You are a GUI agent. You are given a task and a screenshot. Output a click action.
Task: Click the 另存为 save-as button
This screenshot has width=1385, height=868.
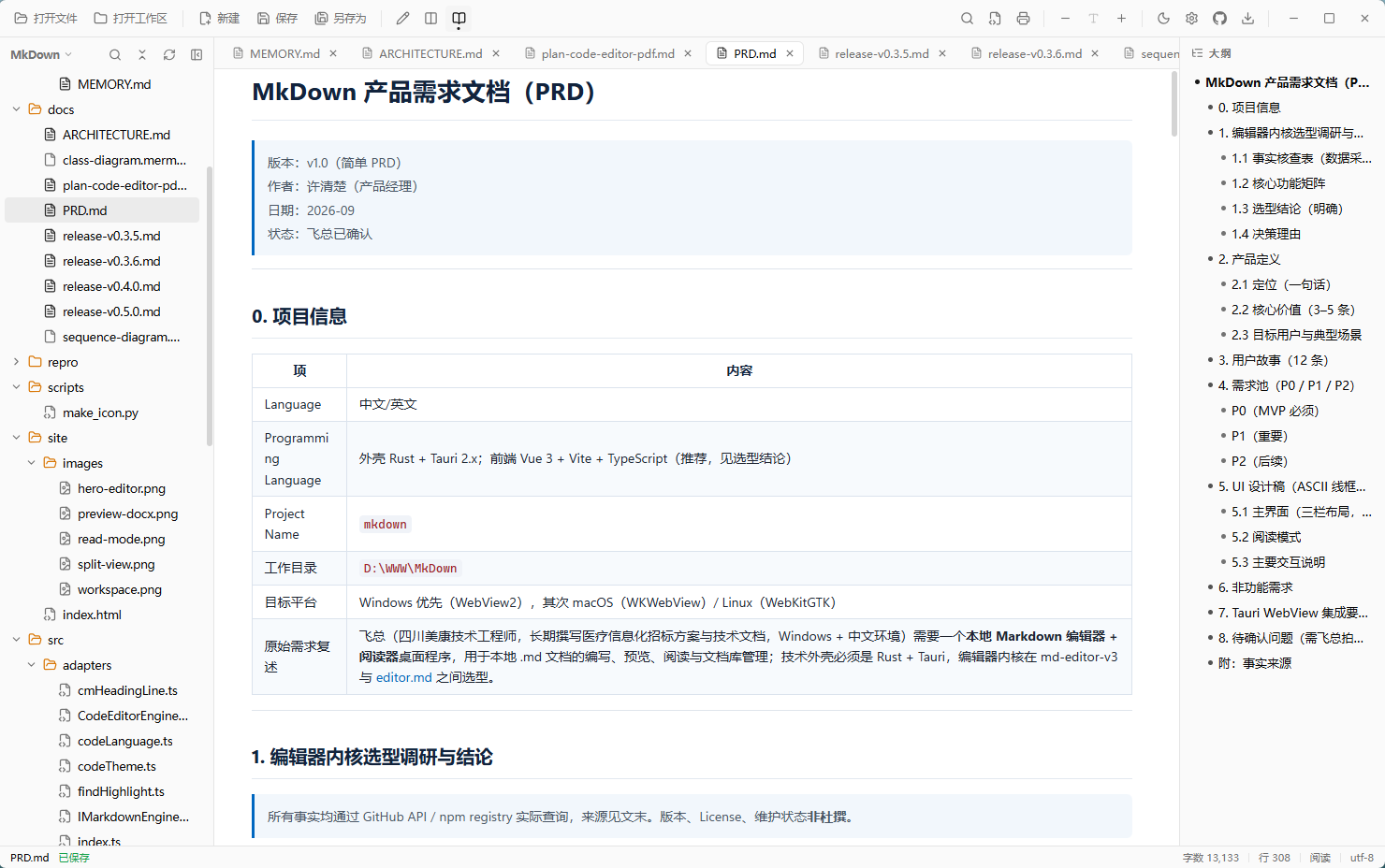tap(341, 18)
